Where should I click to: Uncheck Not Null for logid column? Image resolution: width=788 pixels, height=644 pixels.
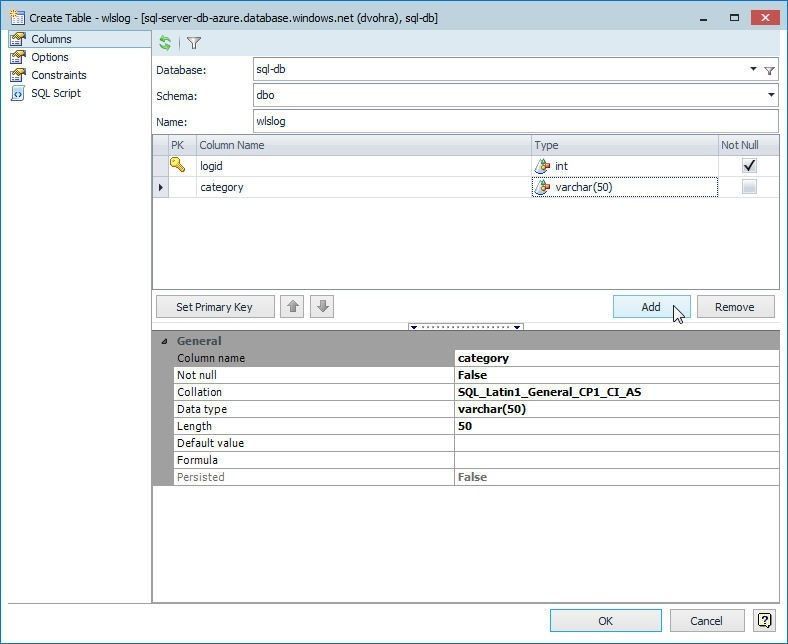coord(749,165)
